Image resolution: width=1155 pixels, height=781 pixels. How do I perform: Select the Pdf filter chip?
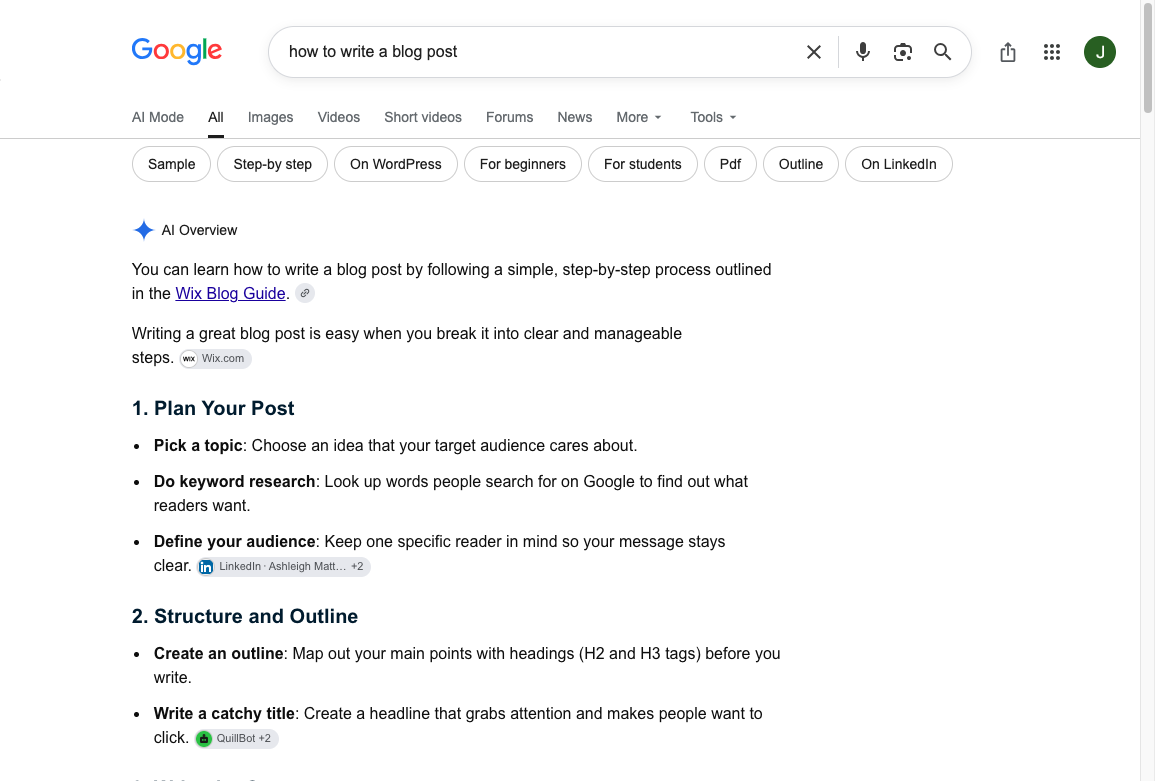730,164
